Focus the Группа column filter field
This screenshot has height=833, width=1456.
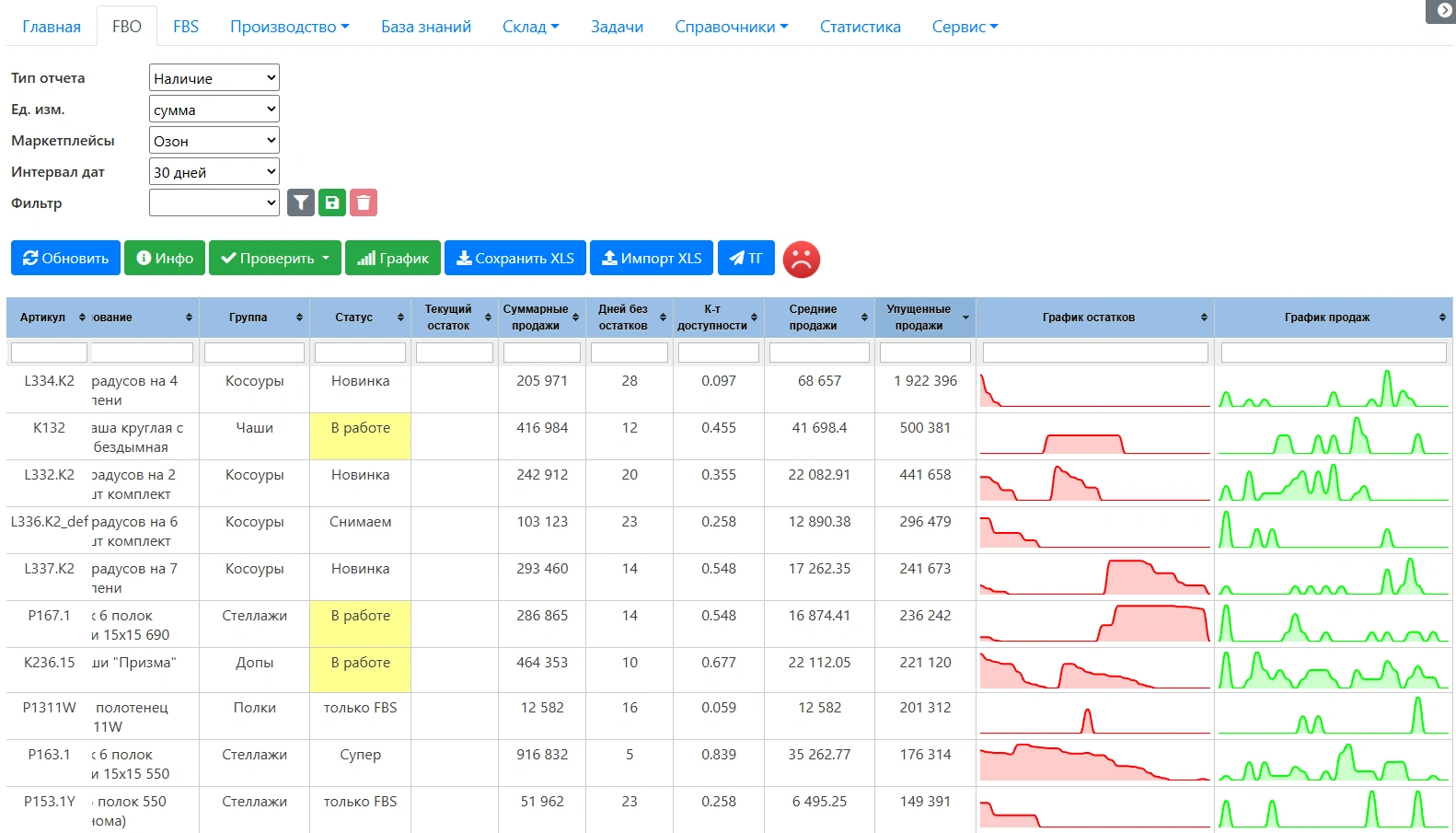(254, 353)
